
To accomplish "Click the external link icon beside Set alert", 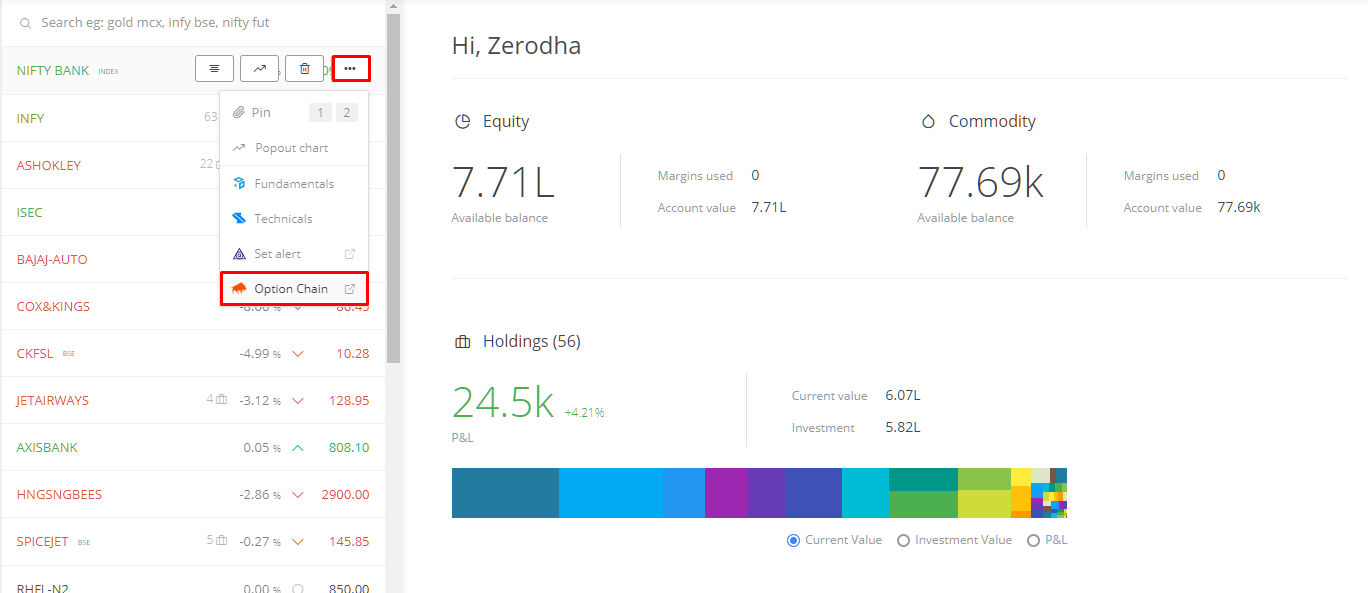I will [x=350, y=254].
